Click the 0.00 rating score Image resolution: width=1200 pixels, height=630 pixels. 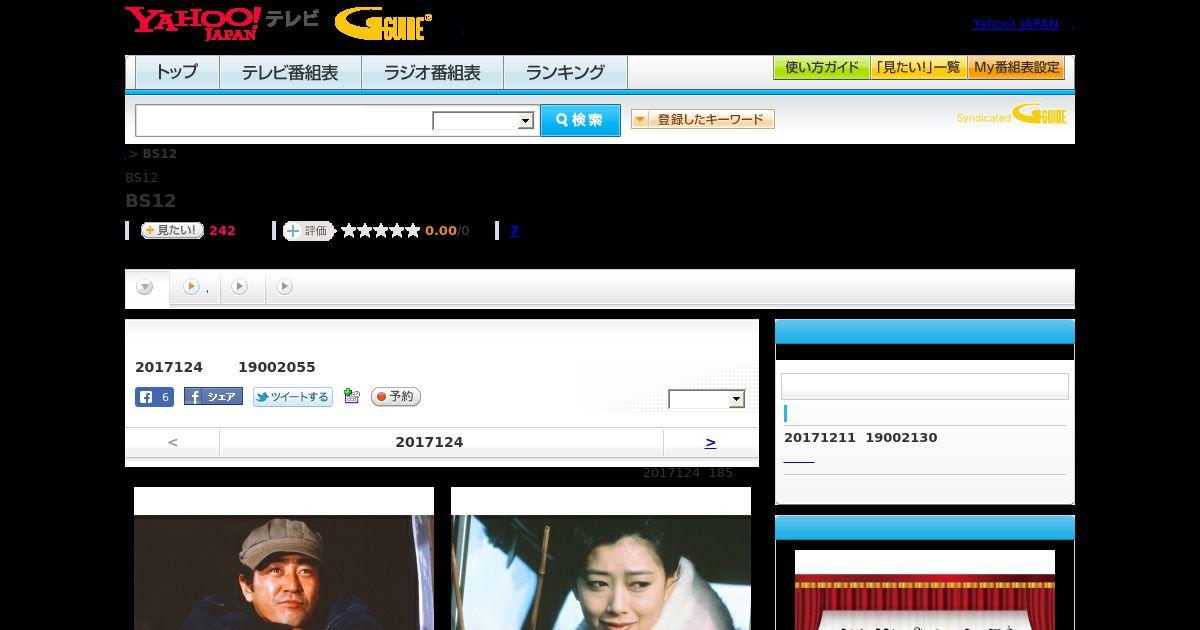click(440, 231)
